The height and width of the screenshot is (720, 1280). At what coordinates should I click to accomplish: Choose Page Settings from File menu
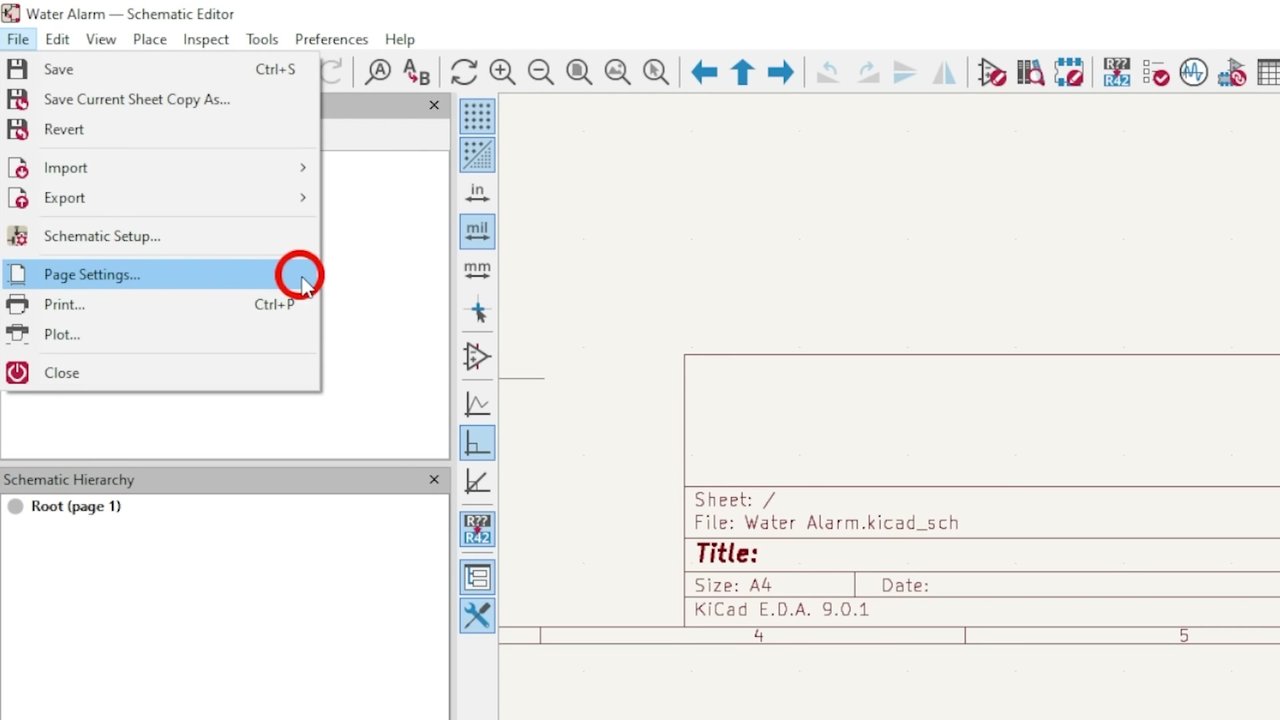point(160,274)
